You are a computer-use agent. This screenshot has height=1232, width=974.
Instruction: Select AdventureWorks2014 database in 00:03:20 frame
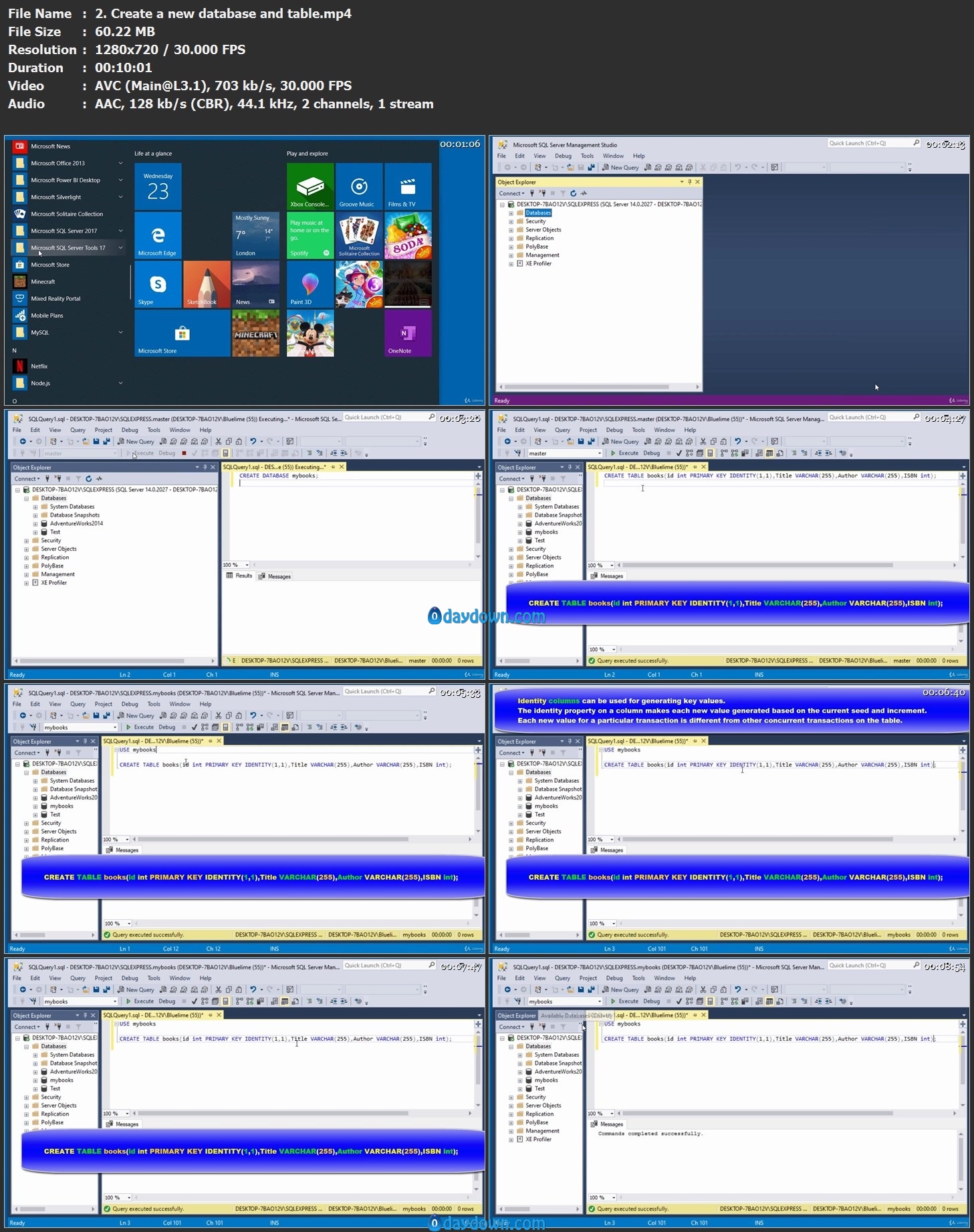pyautogui.click(x=76, y=523)
